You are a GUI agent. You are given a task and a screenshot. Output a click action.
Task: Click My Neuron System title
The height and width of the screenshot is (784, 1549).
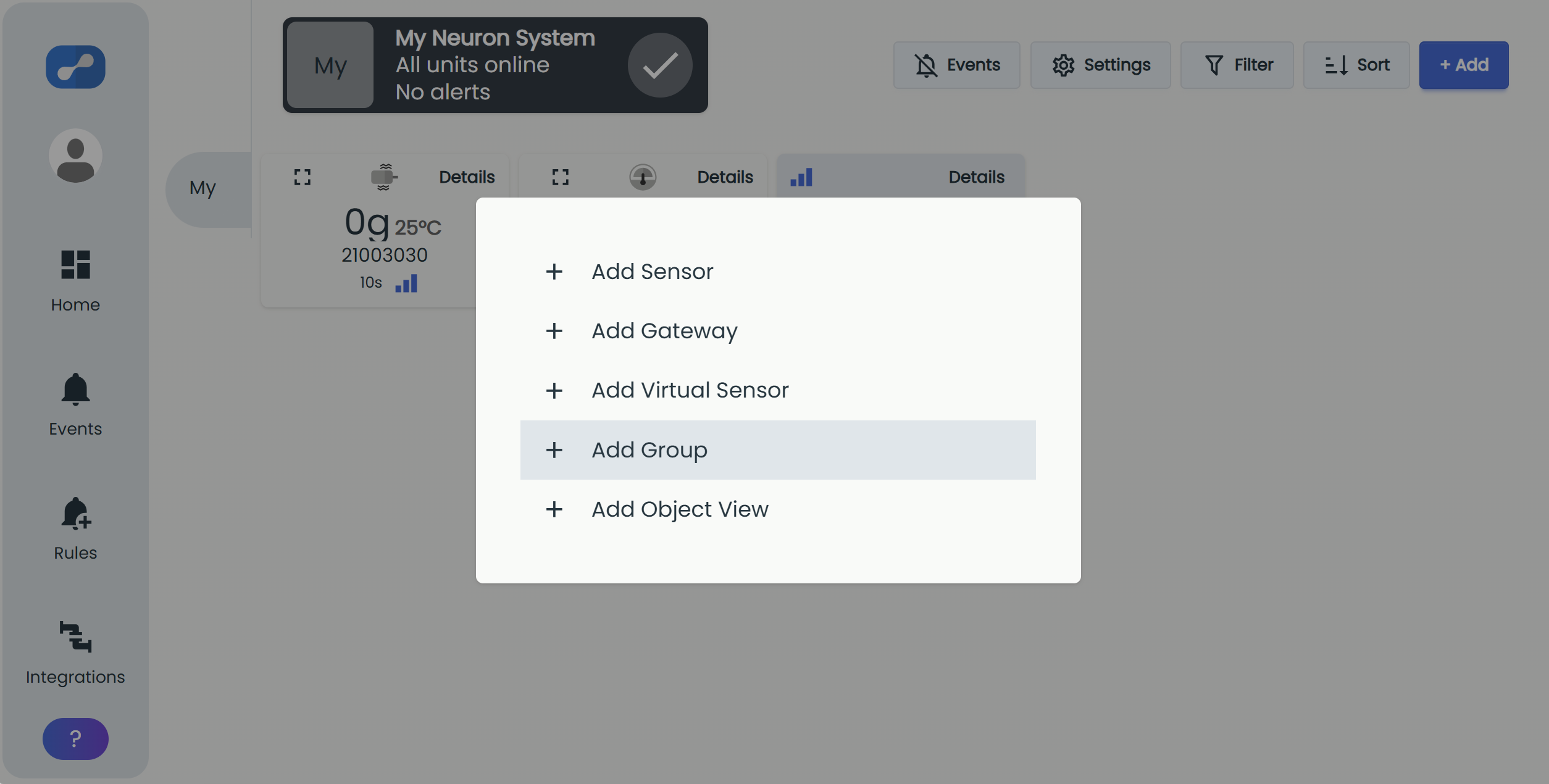tap(495, 38)
